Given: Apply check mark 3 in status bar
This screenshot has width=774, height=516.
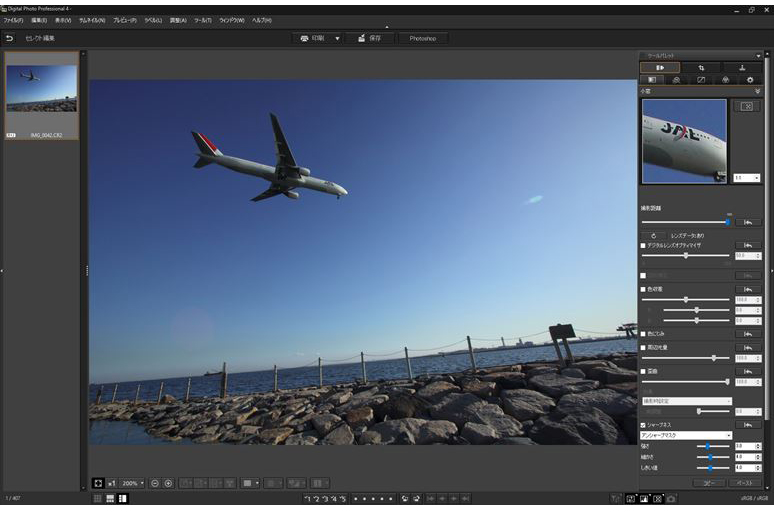Looking at the screenshot, I should click(x=325, y=499).
